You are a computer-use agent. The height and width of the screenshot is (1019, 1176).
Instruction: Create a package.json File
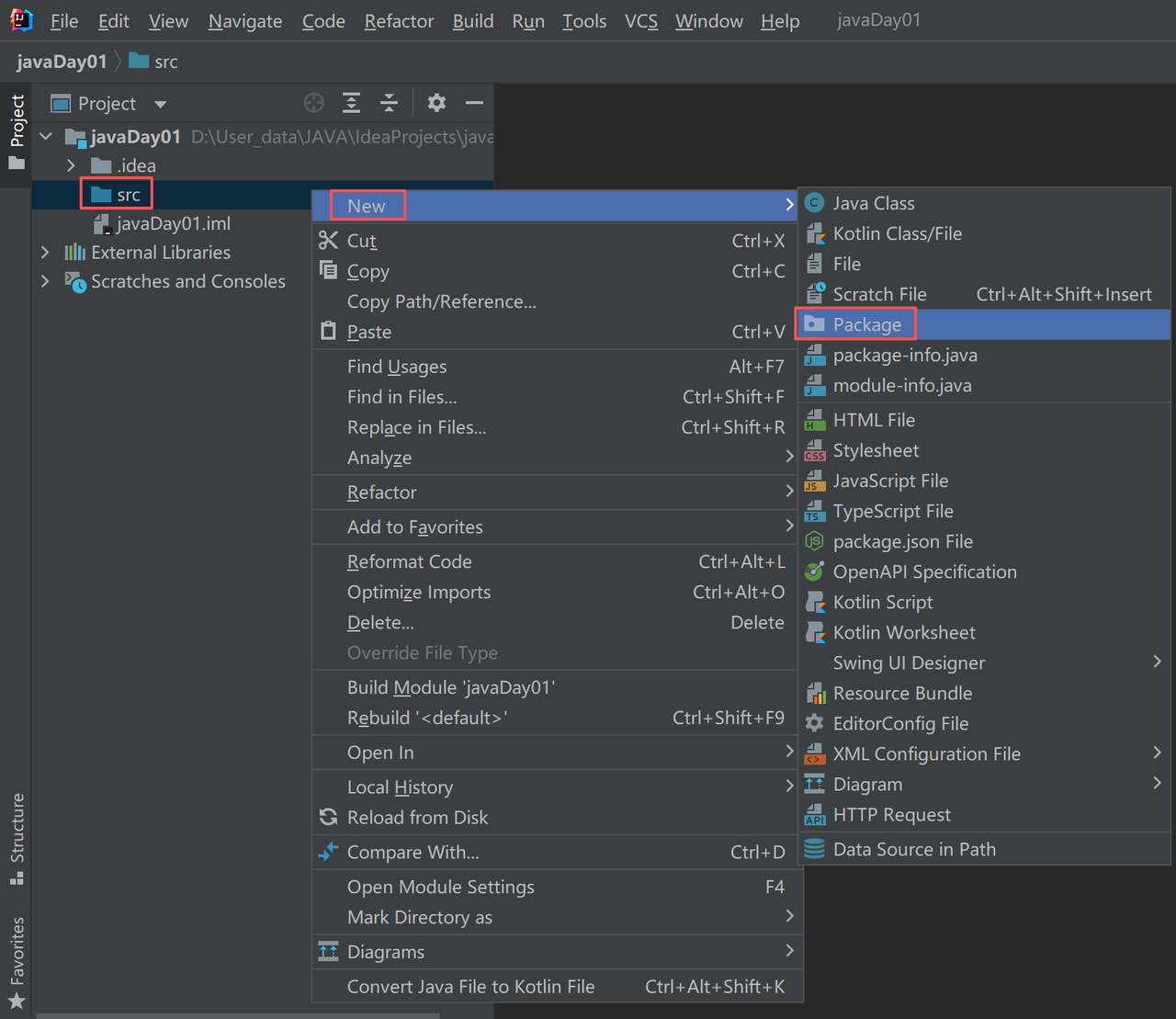coord(984,541)
